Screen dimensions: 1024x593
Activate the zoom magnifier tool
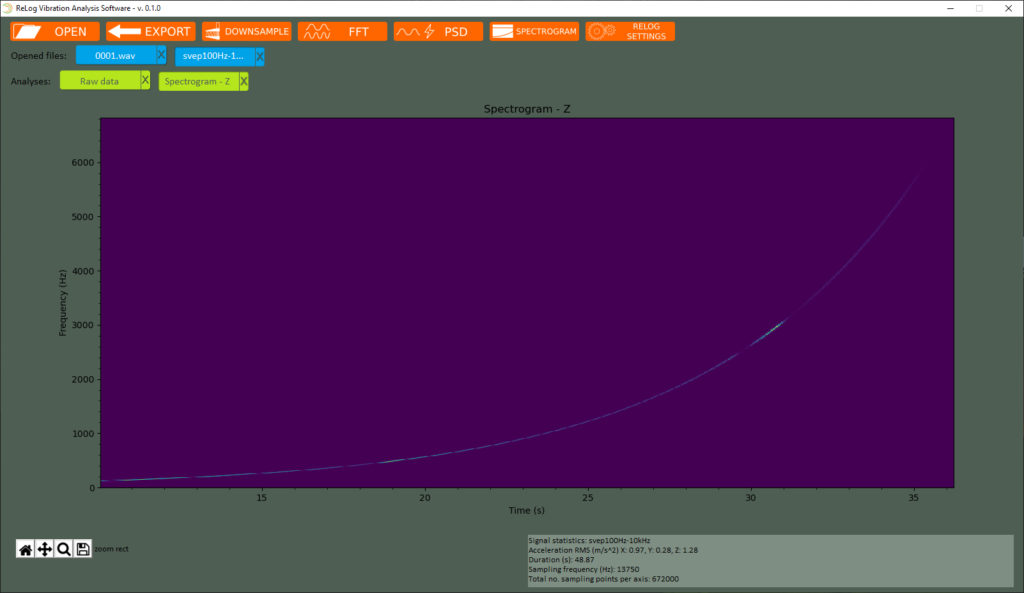click(63, 549)
